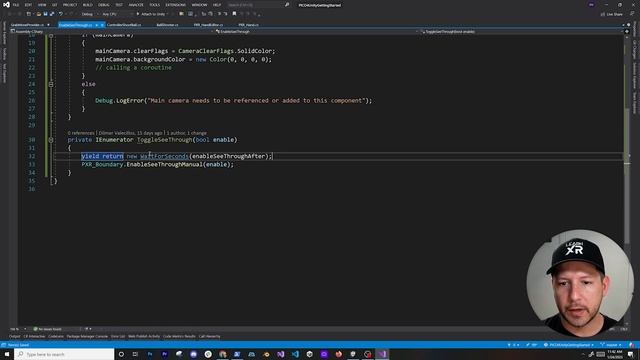Viewport: 640px width, 360px height.
Task: Click the taskbar clock
Action: click(x=615, y=354)
